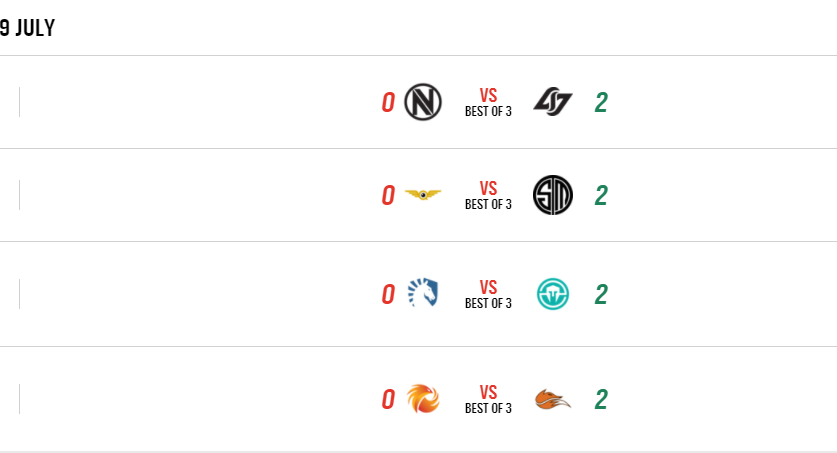Click the Team EnVyUs logo
837x453 pixels.
point(423,102)
